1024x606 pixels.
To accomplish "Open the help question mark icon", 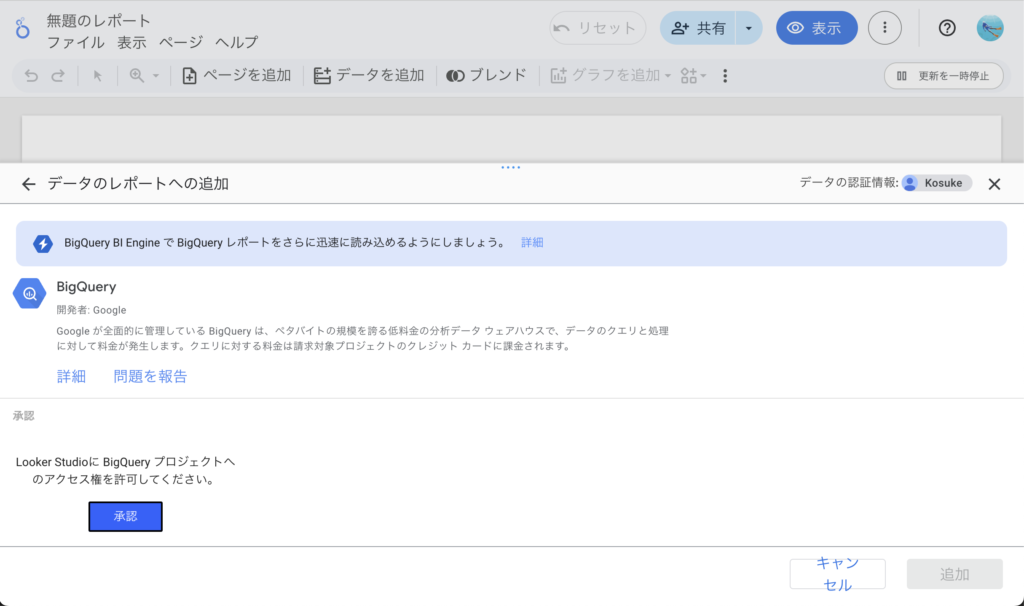I will click(x=946, y=28).
